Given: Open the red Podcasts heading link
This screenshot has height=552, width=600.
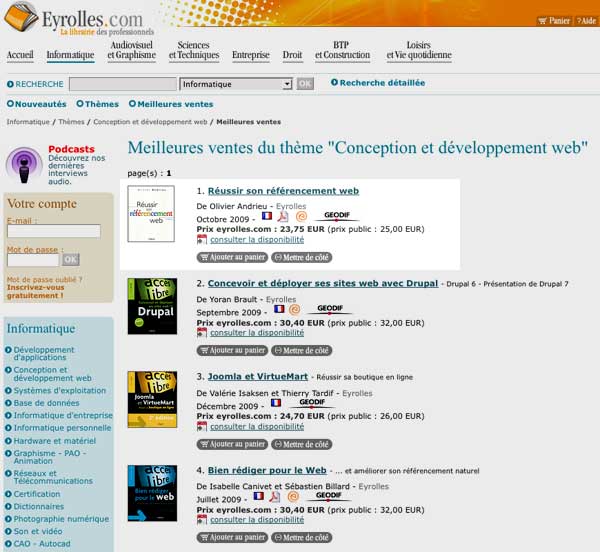Looking at the screenshot, I should point(71,149).
